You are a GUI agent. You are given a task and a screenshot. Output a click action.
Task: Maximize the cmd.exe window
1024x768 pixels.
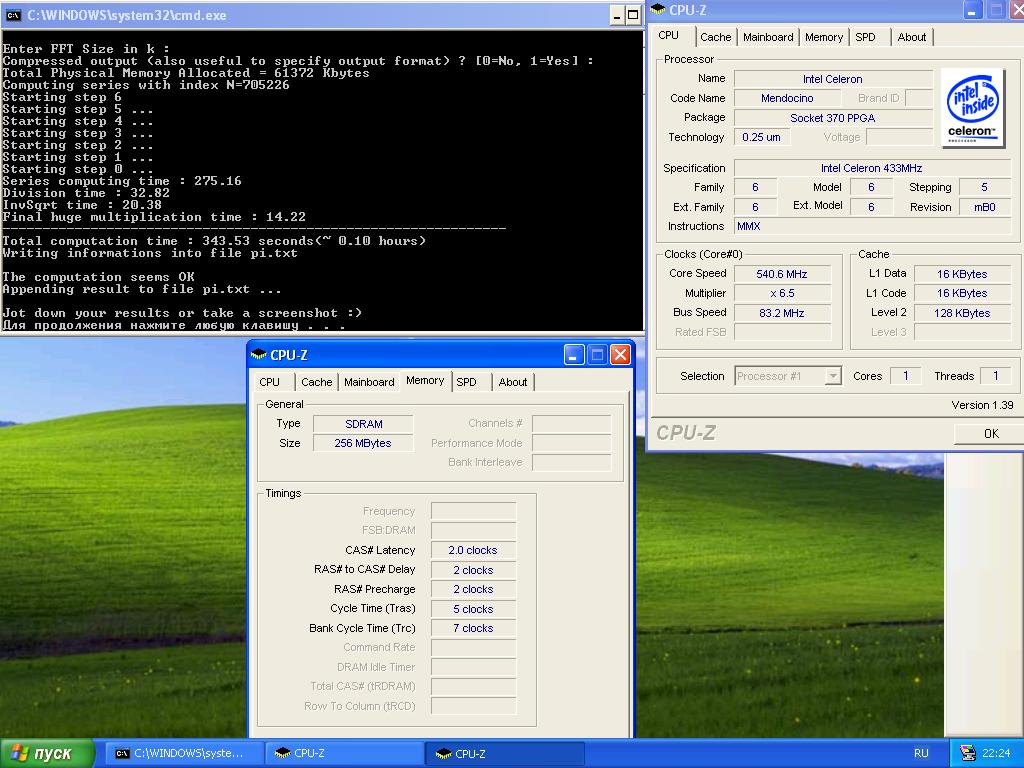633,16
